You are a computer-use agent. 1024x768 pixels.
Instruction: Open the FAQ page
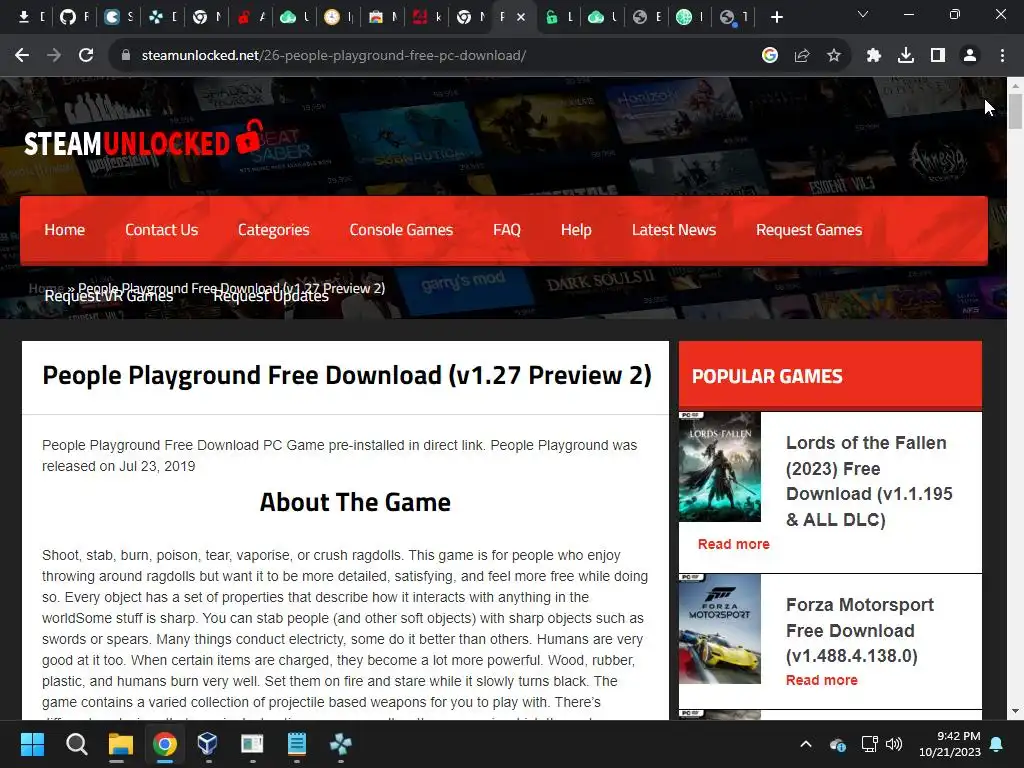pyautogui.click(x=507, y=230)
